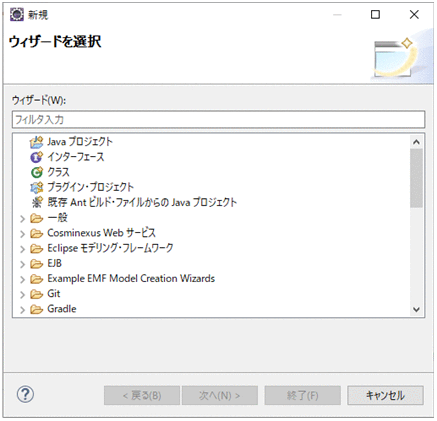Select the Java プロジェクト text entry
The width and height of the screenshot is (437, 421).
[x=80, y=142]
